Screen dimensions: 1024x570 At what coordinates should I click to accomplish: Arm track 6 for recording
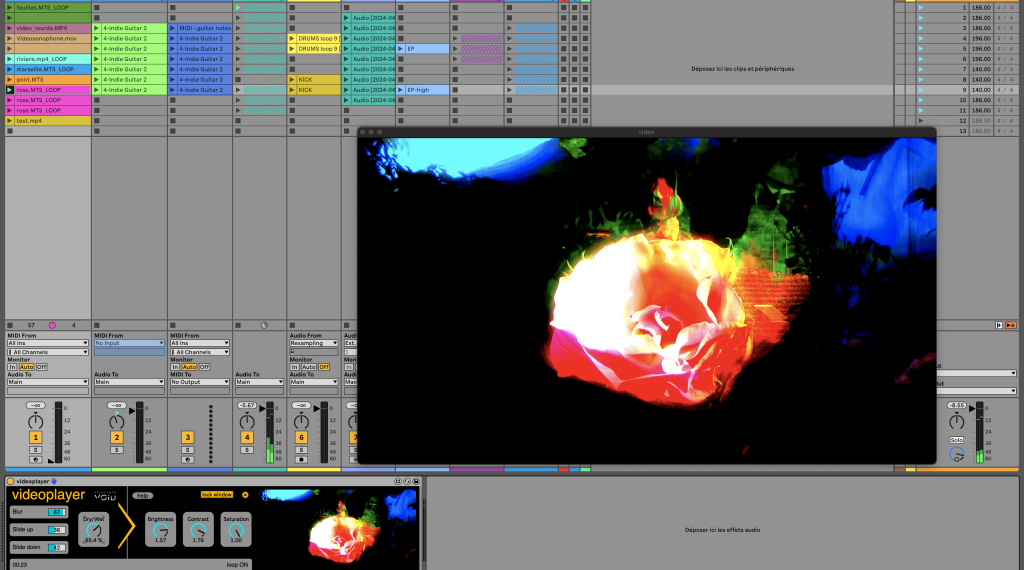(301, 460)
